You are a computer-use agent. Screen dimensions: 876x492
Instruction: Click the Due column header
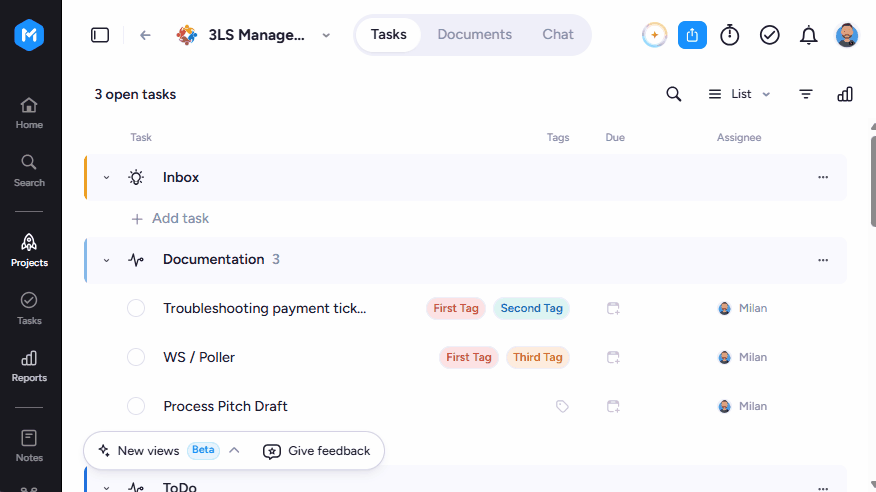[x=615, y=137]
